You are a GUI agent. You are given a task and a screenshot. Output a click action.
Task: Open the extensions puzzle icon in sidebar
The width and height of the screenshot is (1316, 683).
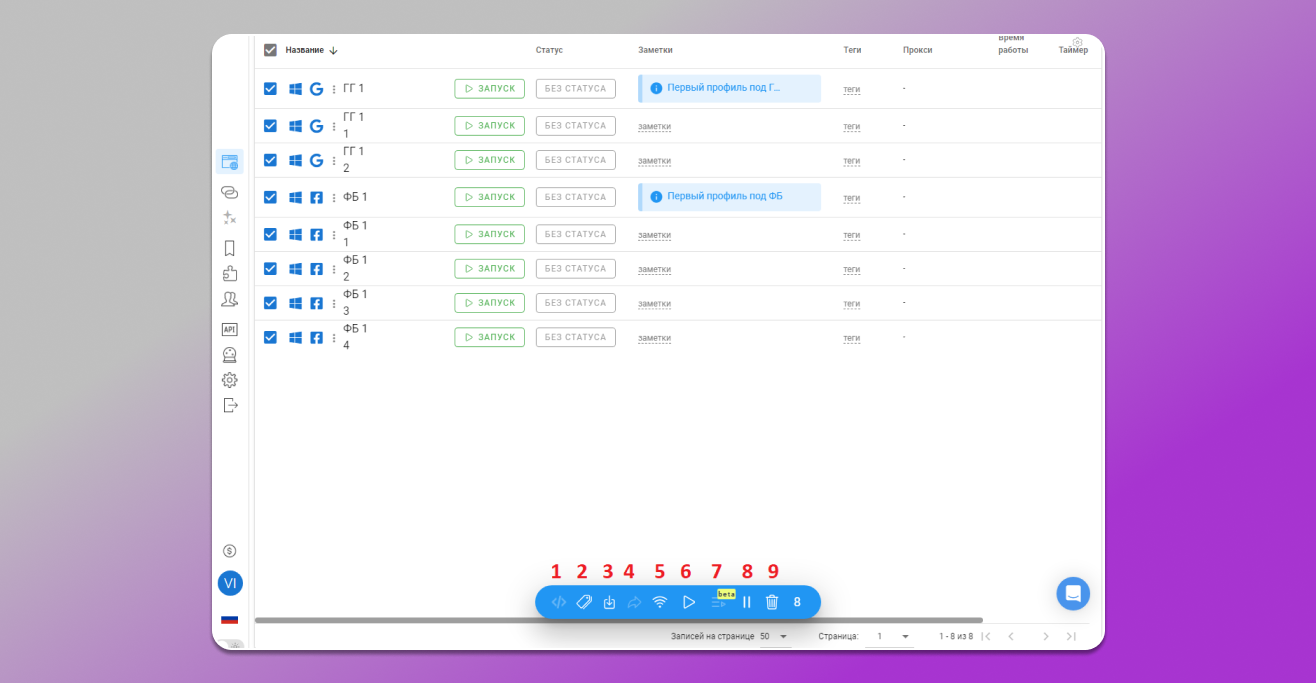pos(229,273)
